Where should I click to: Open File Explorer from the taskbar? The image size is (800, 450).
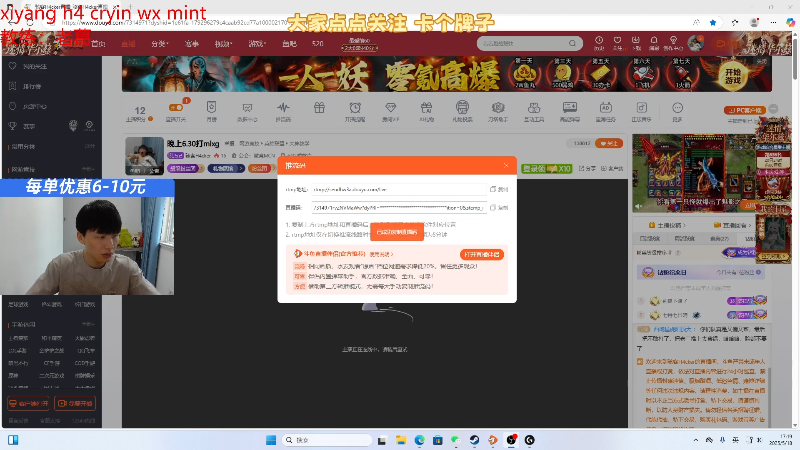pos(401,440)
